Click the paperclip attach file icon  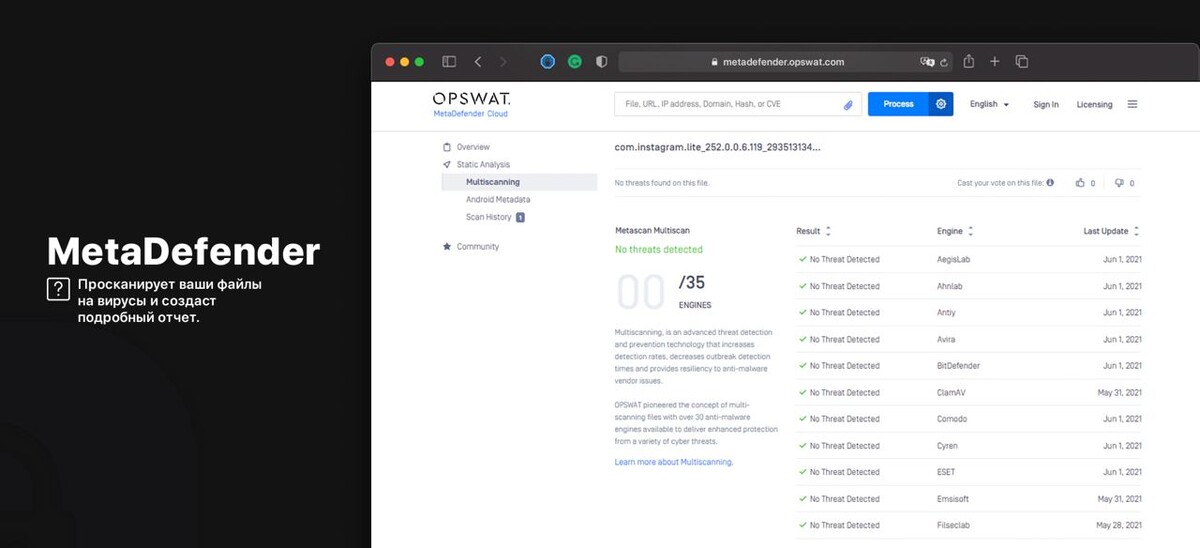848,104
